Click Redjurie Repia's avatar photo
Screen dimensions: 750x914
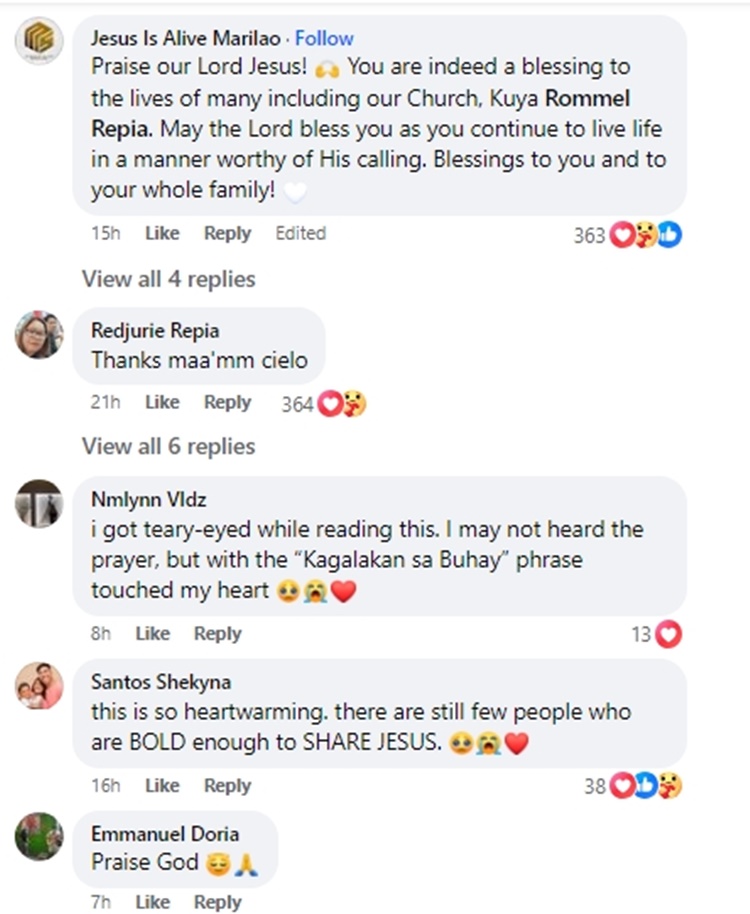tap(40, 334)
